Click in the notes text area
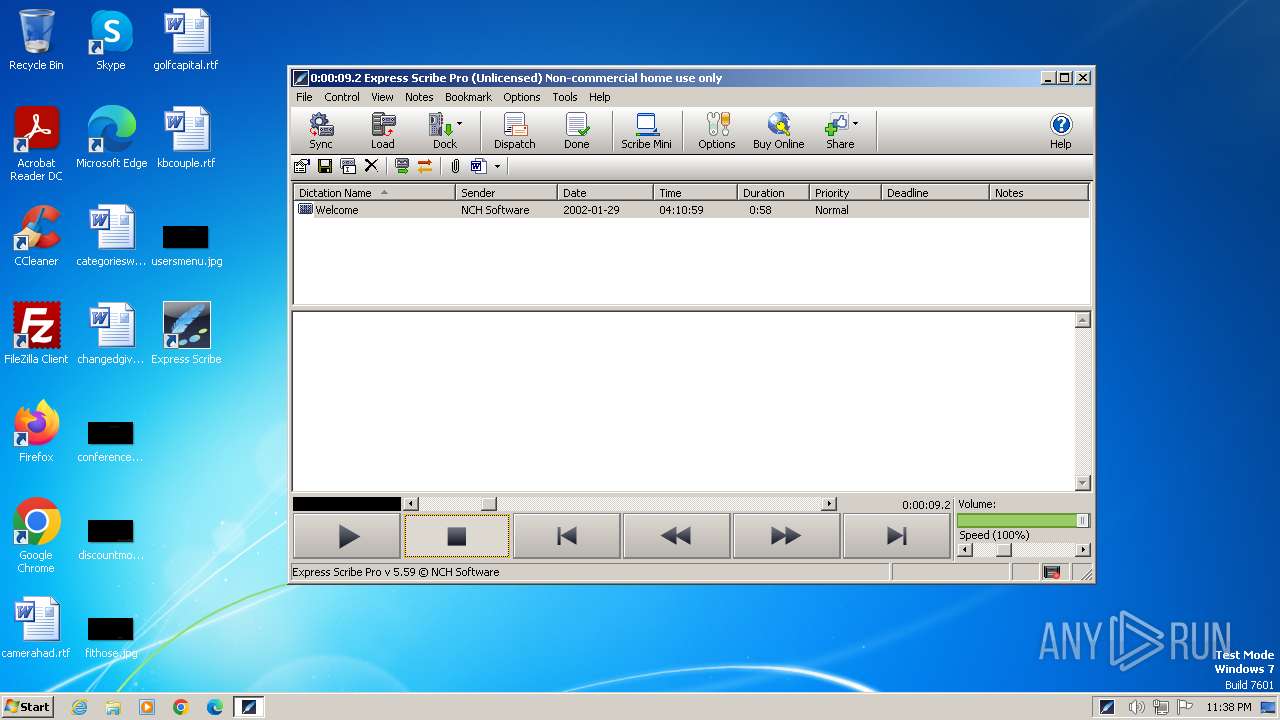This screenshot has width=1280, height=720. point(683,401)
